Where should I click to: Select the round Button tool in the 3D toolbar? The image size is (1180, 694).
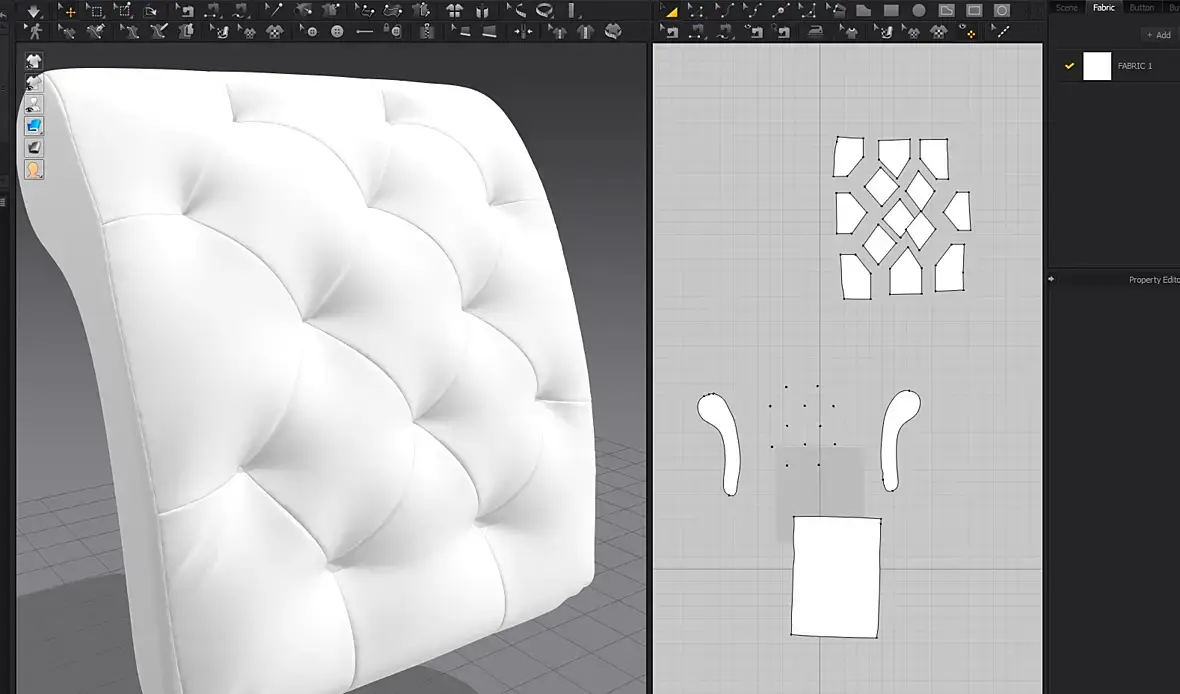(337, 32)
